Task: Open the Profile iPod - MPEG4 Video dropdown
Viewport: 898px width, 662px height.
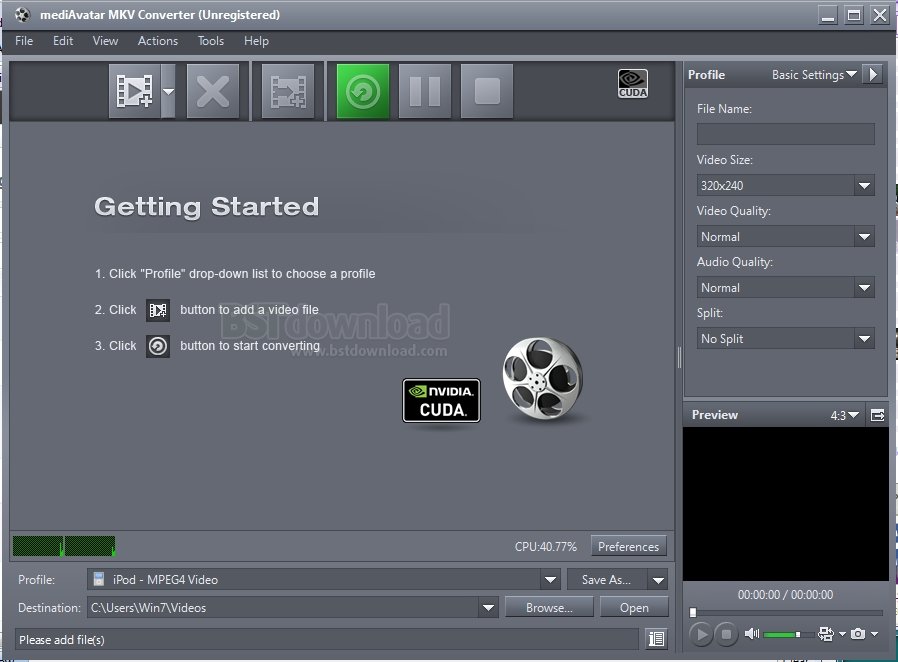Action: click(x=324, y=580)
